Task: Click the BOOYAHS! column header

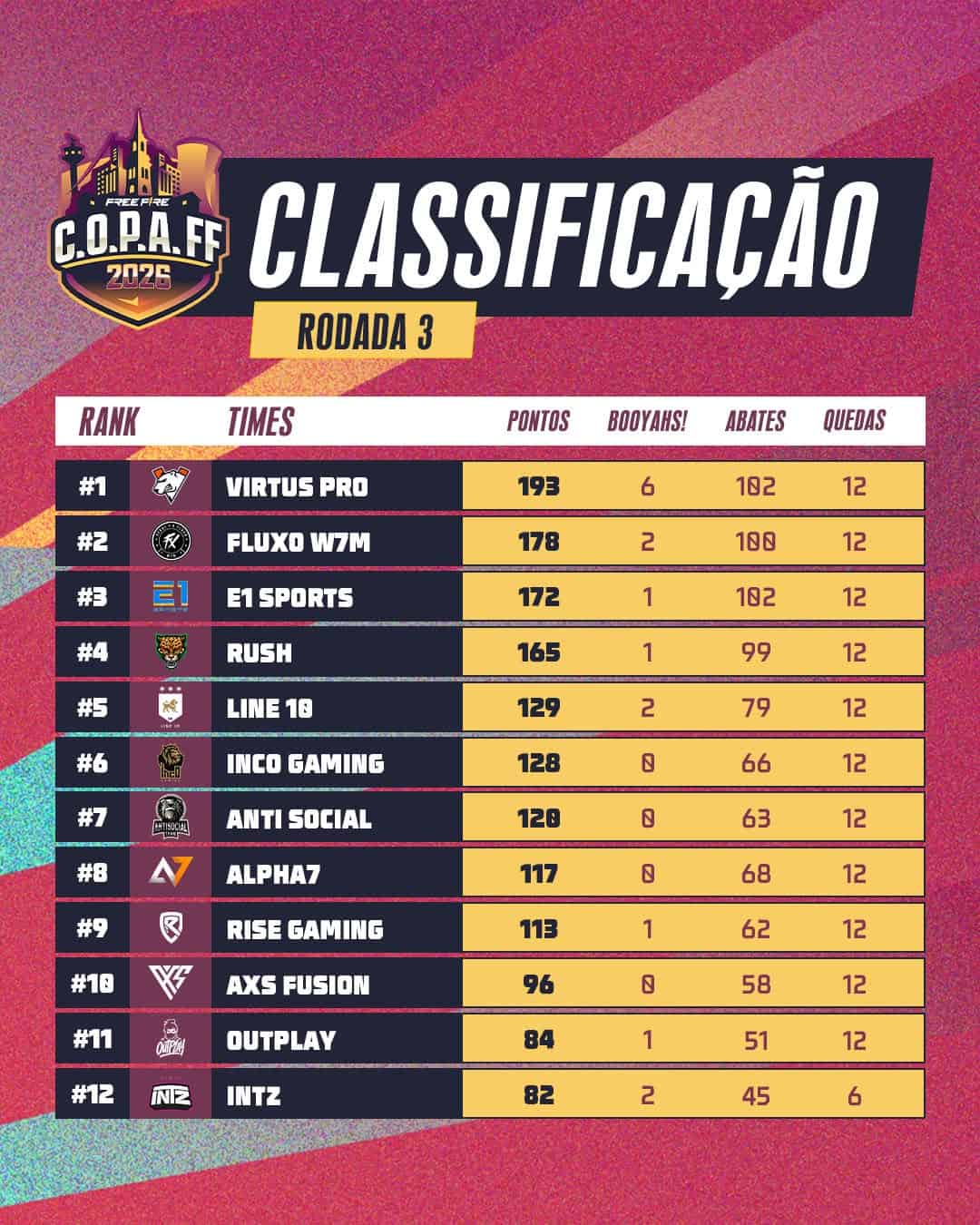Action: tap(647, 421)
